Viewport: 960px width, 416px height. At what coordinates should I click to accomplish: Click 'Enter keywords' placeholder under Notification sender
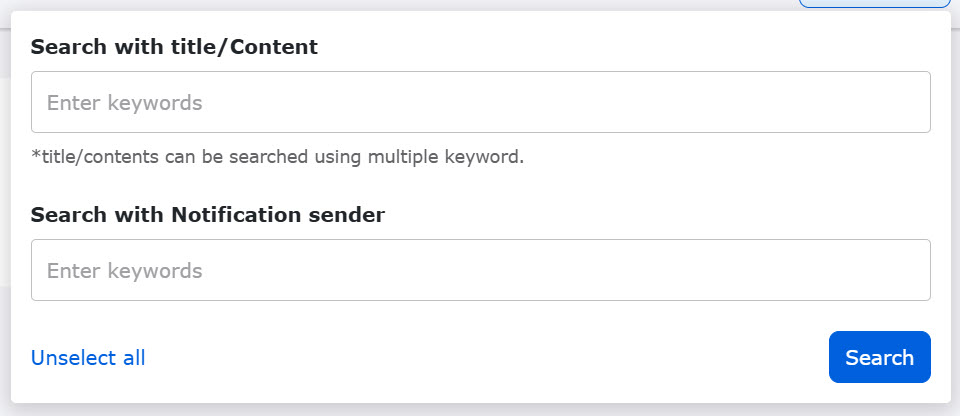125,270
